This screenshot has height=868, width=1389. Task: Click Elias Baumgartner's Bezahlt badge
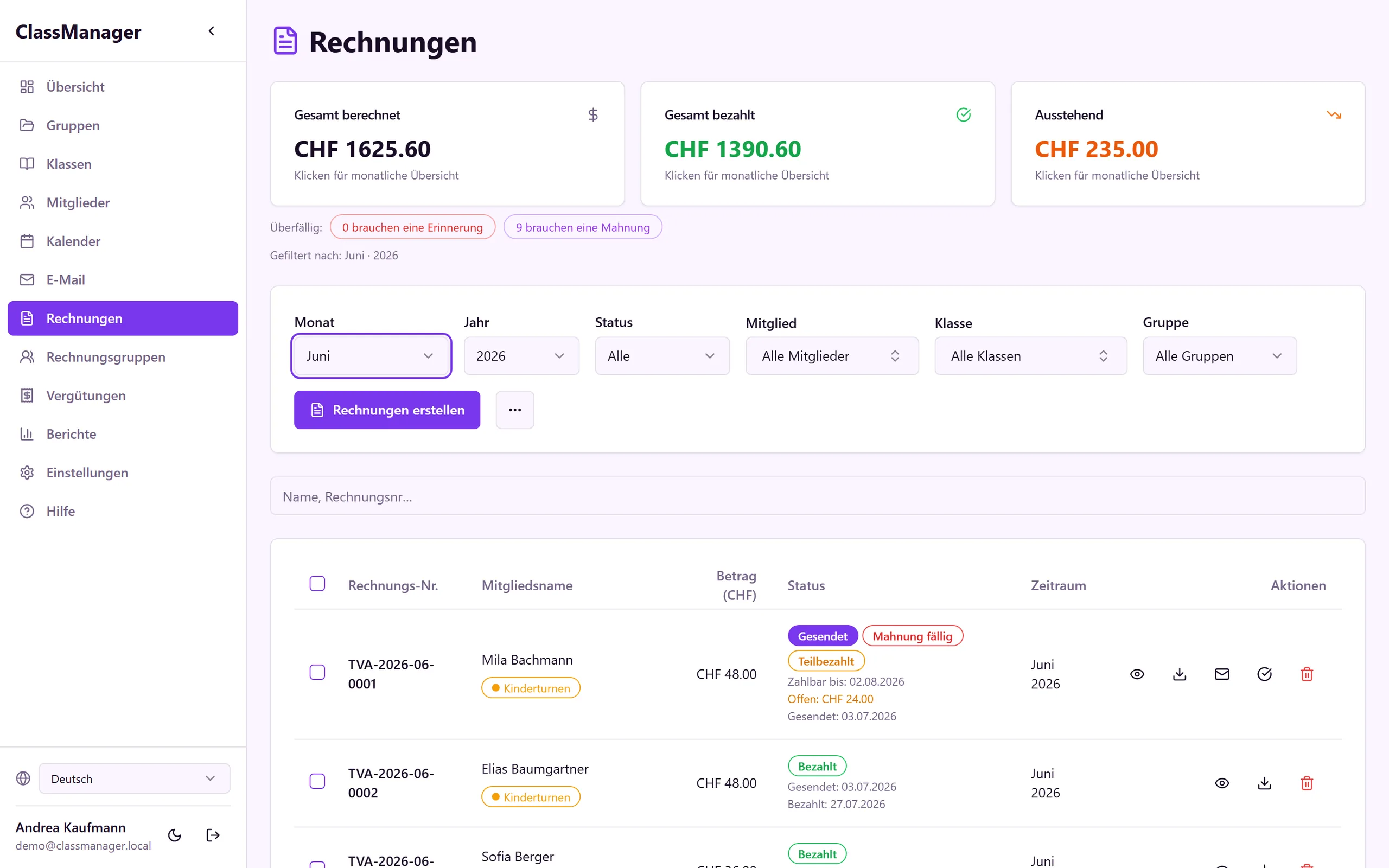click(817, 767)
